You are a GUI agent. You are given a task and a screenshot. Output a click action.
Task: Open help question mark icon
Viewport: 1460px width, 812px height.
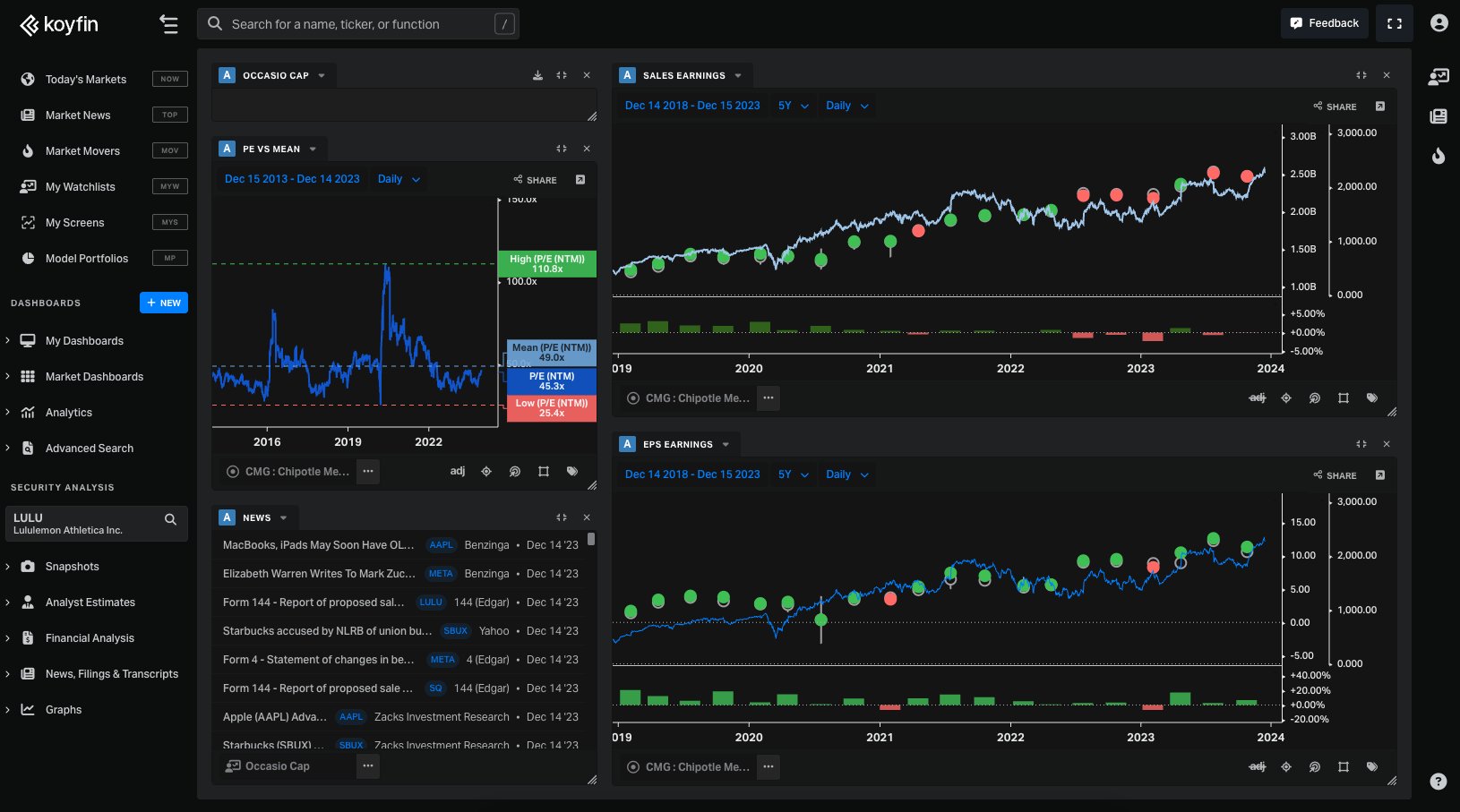[1439, 781]
